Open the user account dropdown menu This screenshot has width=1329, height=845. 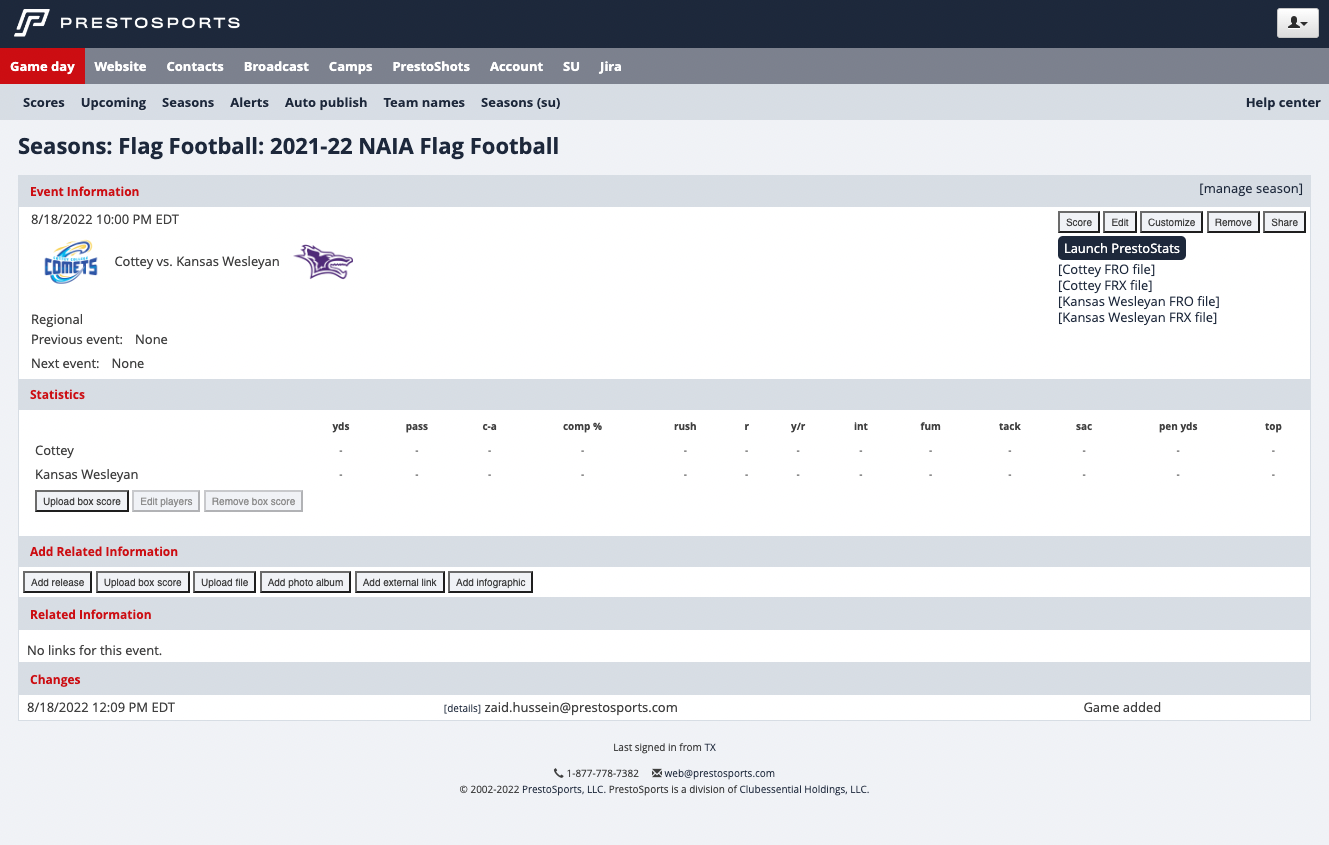coord(1298,22)
